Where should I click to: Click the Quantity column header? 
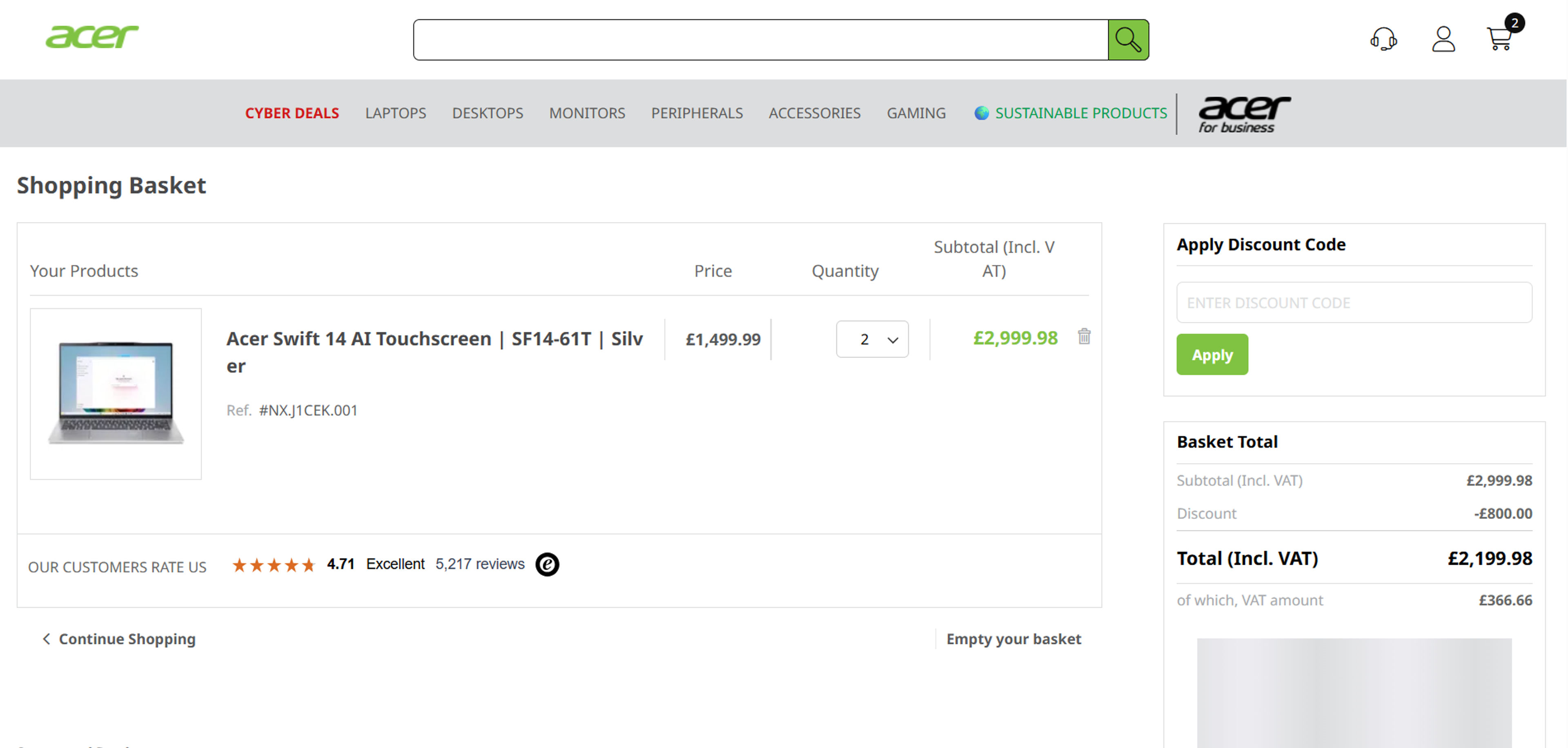[845, 271]
